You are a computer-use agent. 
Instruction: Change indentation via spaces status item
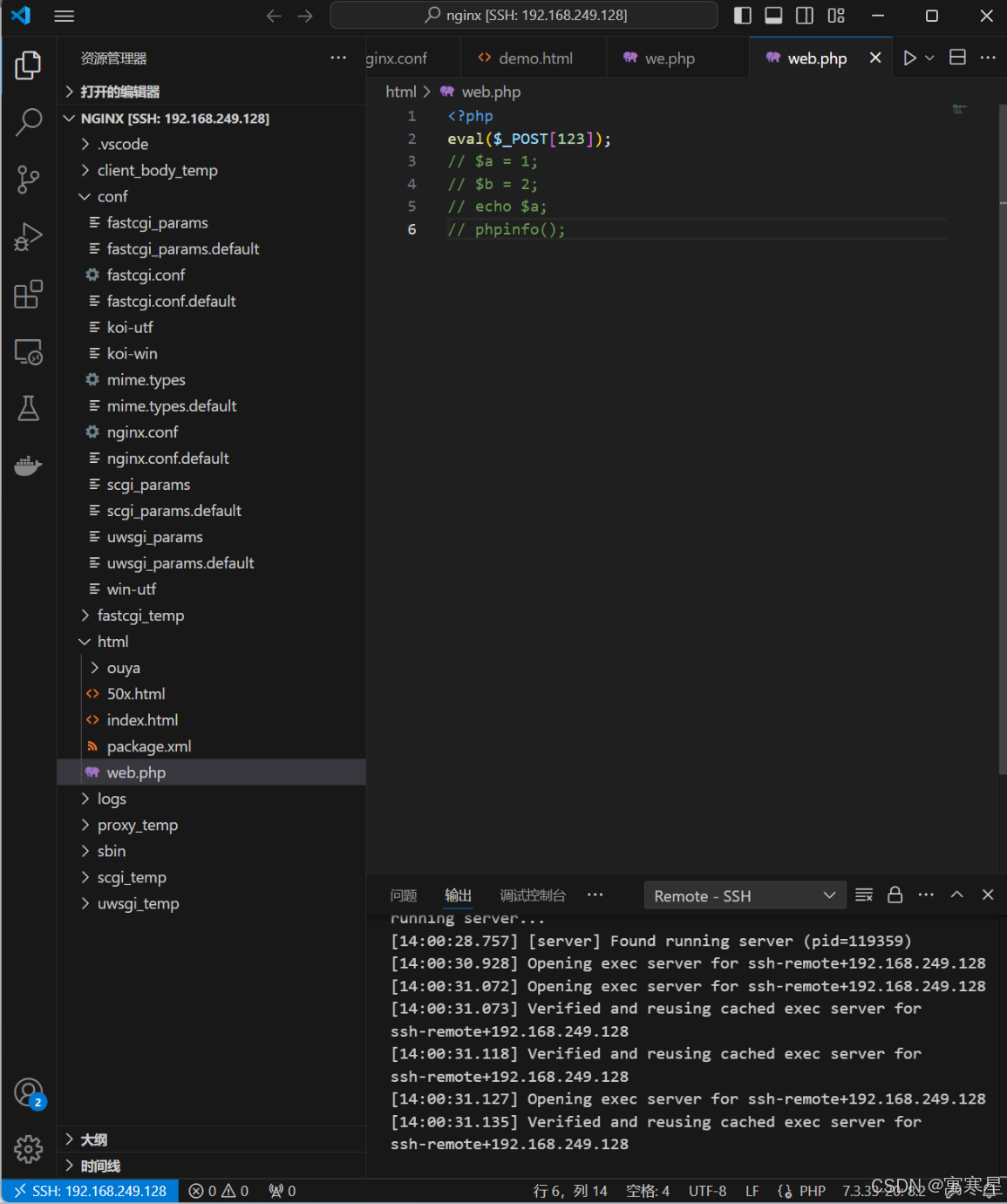(648, 1191)
